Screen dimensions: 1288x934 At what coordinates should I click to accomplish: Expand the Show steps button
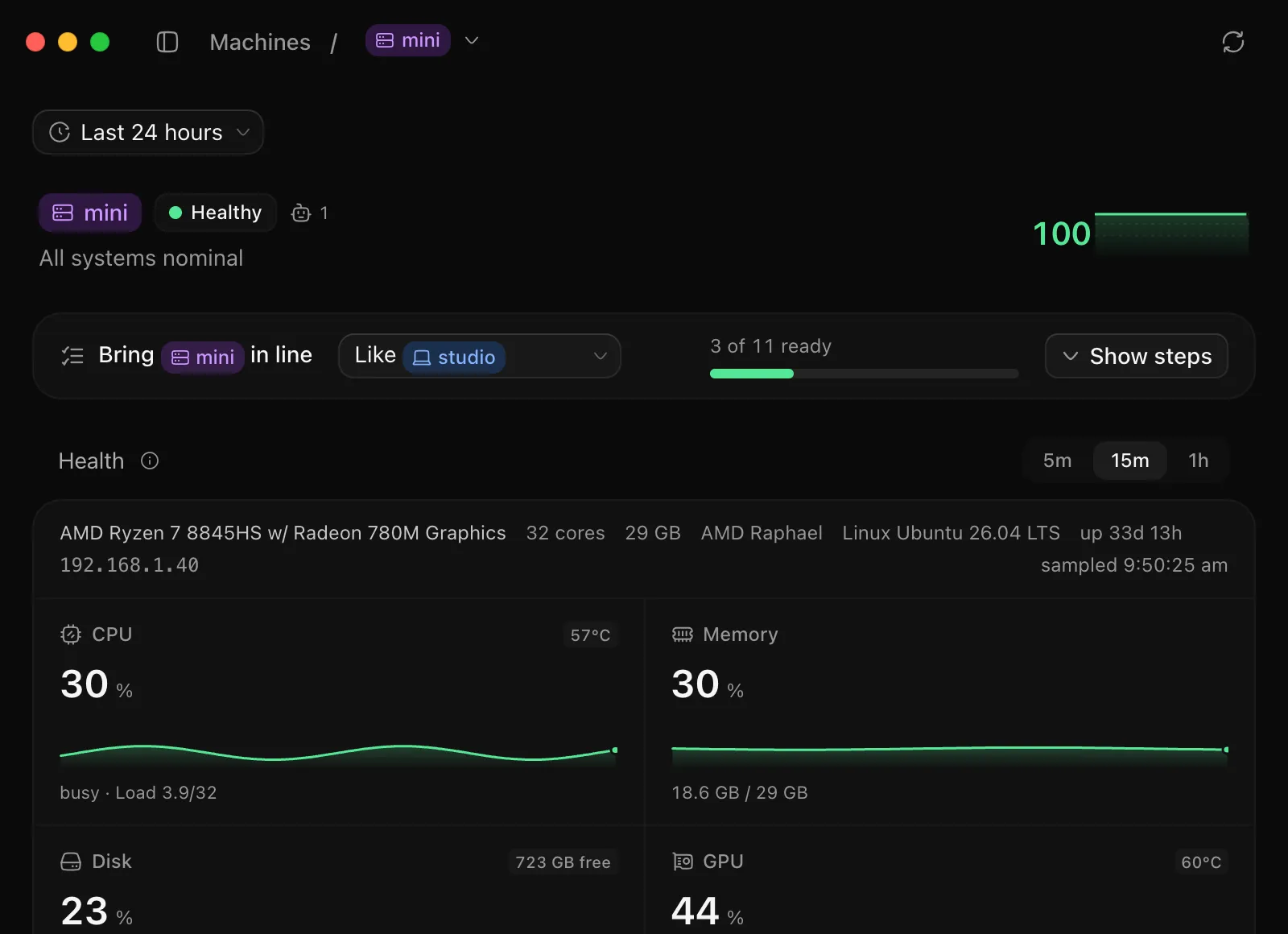point(1136,356)
